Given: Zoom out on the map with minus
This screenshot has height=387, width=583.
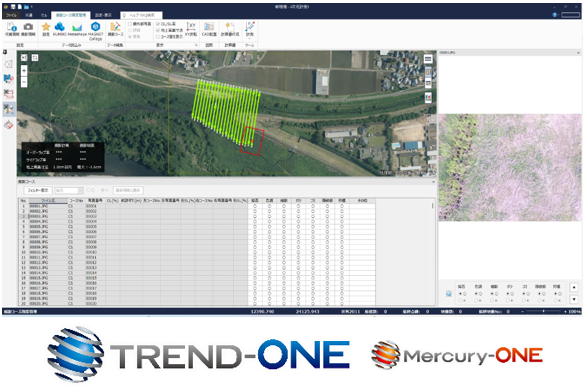Looking at the screenshot, I should click(x=24, y=82).
